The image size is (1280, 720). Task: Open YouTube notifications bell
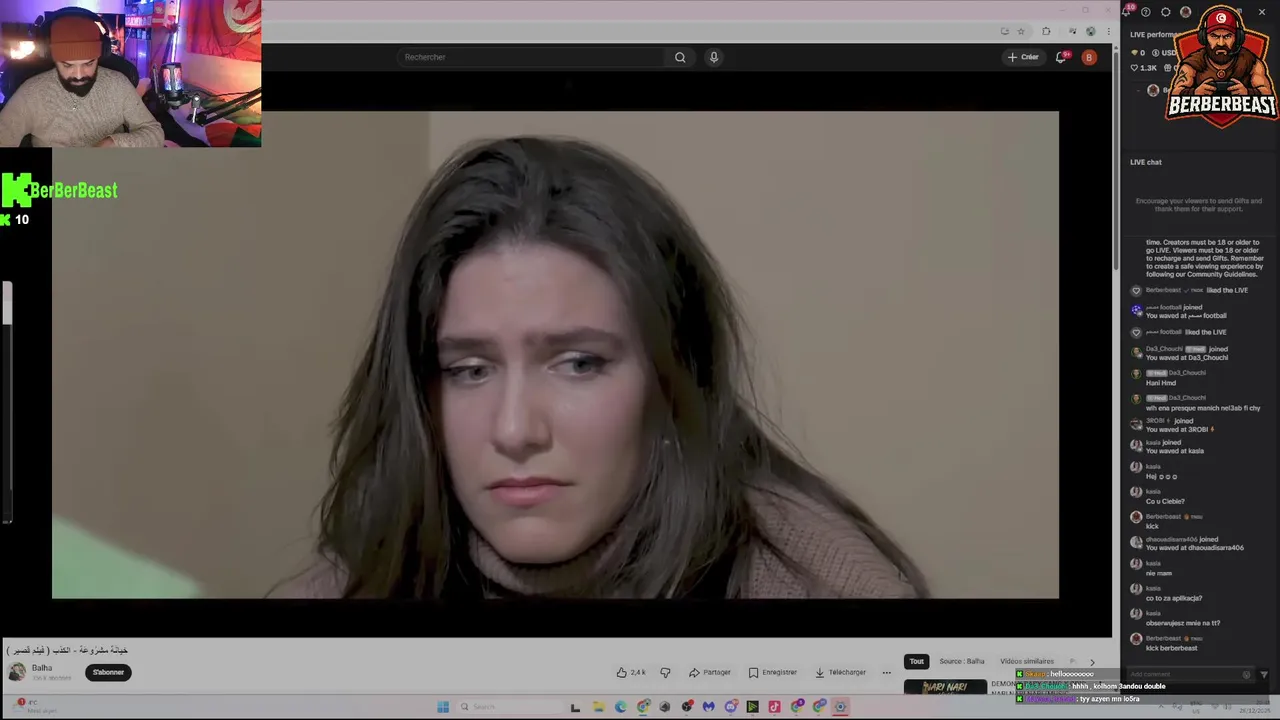[x=1062, y=57]
